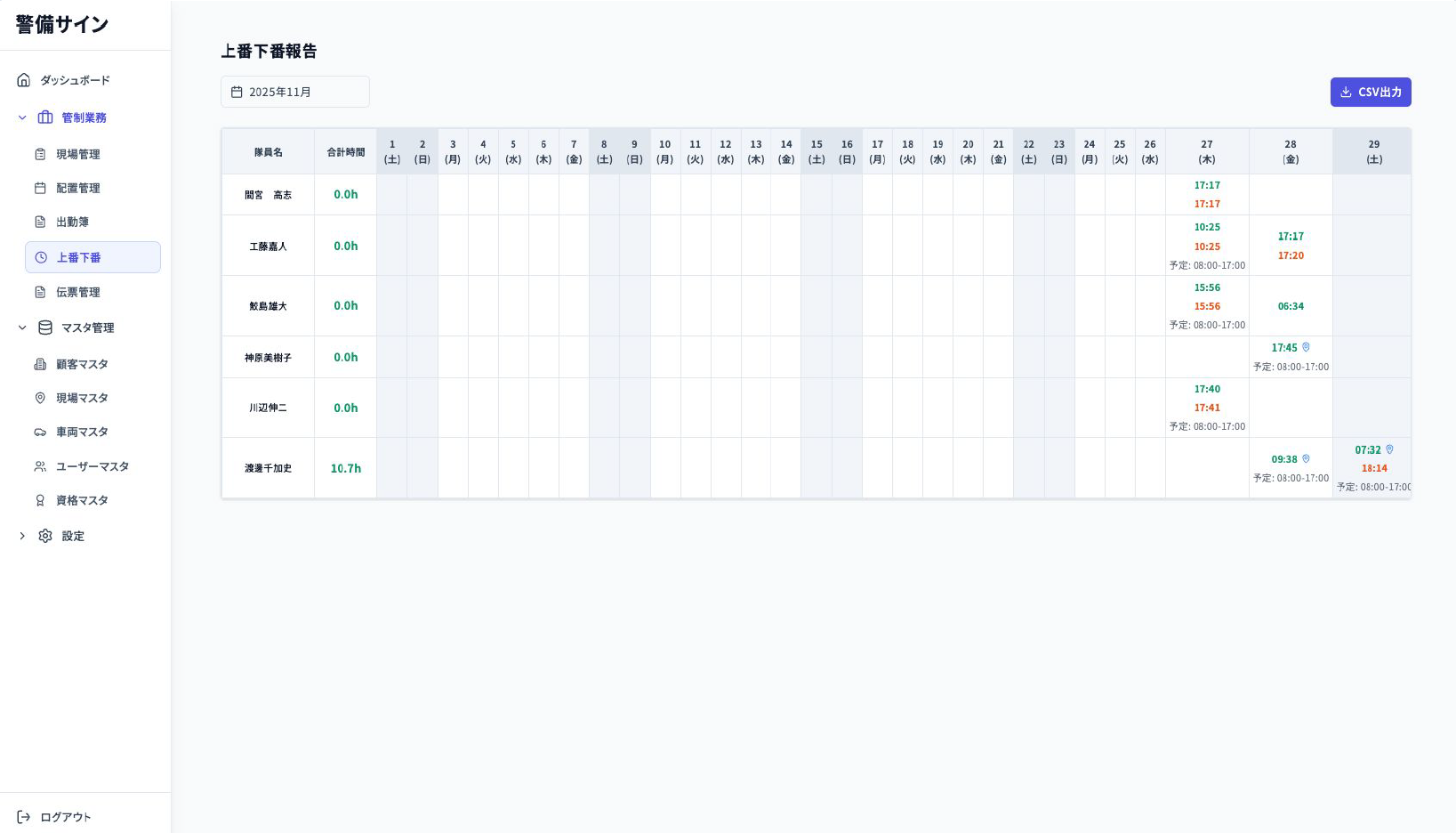Click the 警備サイン logo title
The height and width of the screenshot is (833, 1456).
coord(62,25)
